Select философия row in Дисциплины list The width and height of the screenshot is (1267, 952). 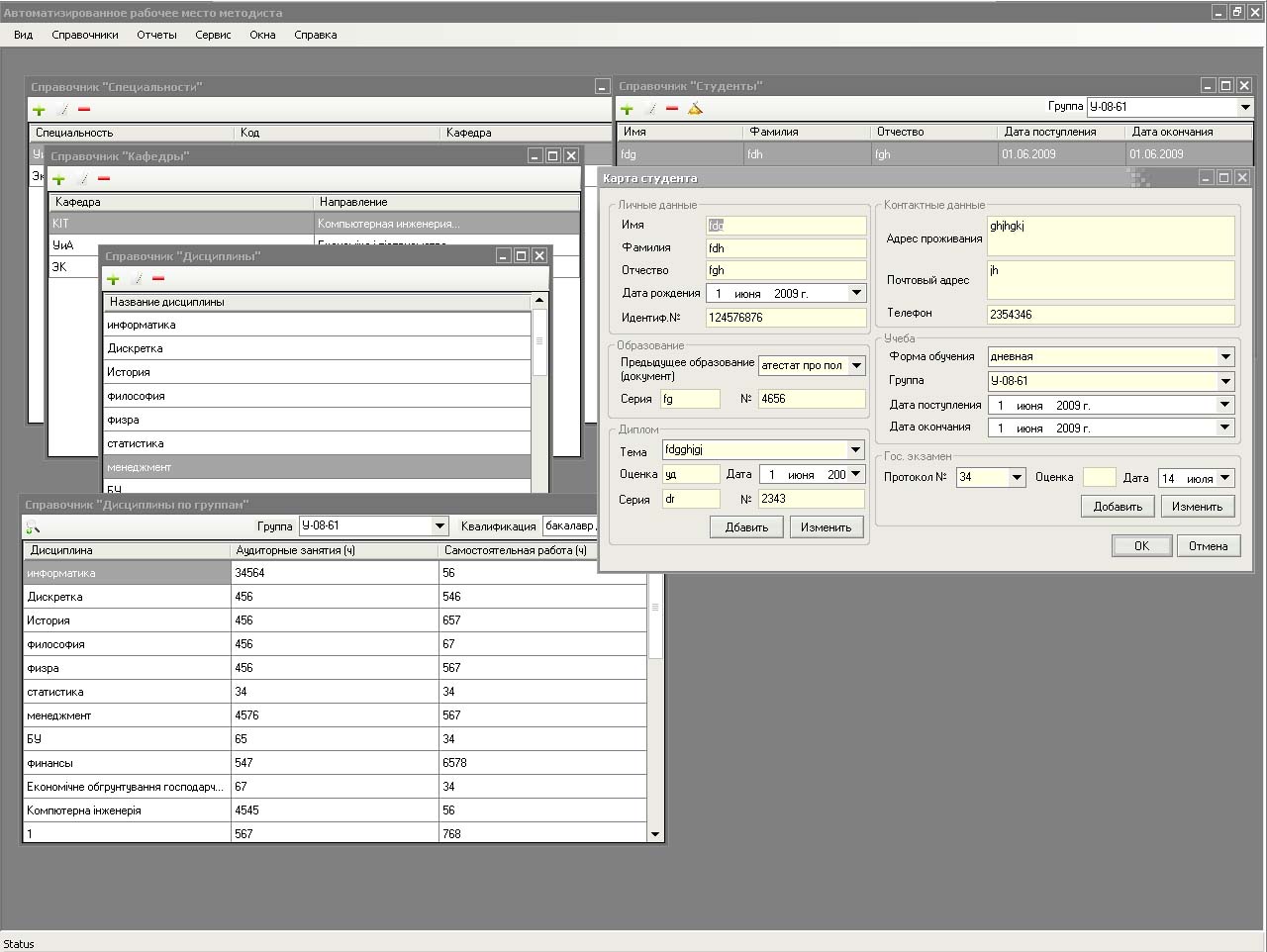317,396
